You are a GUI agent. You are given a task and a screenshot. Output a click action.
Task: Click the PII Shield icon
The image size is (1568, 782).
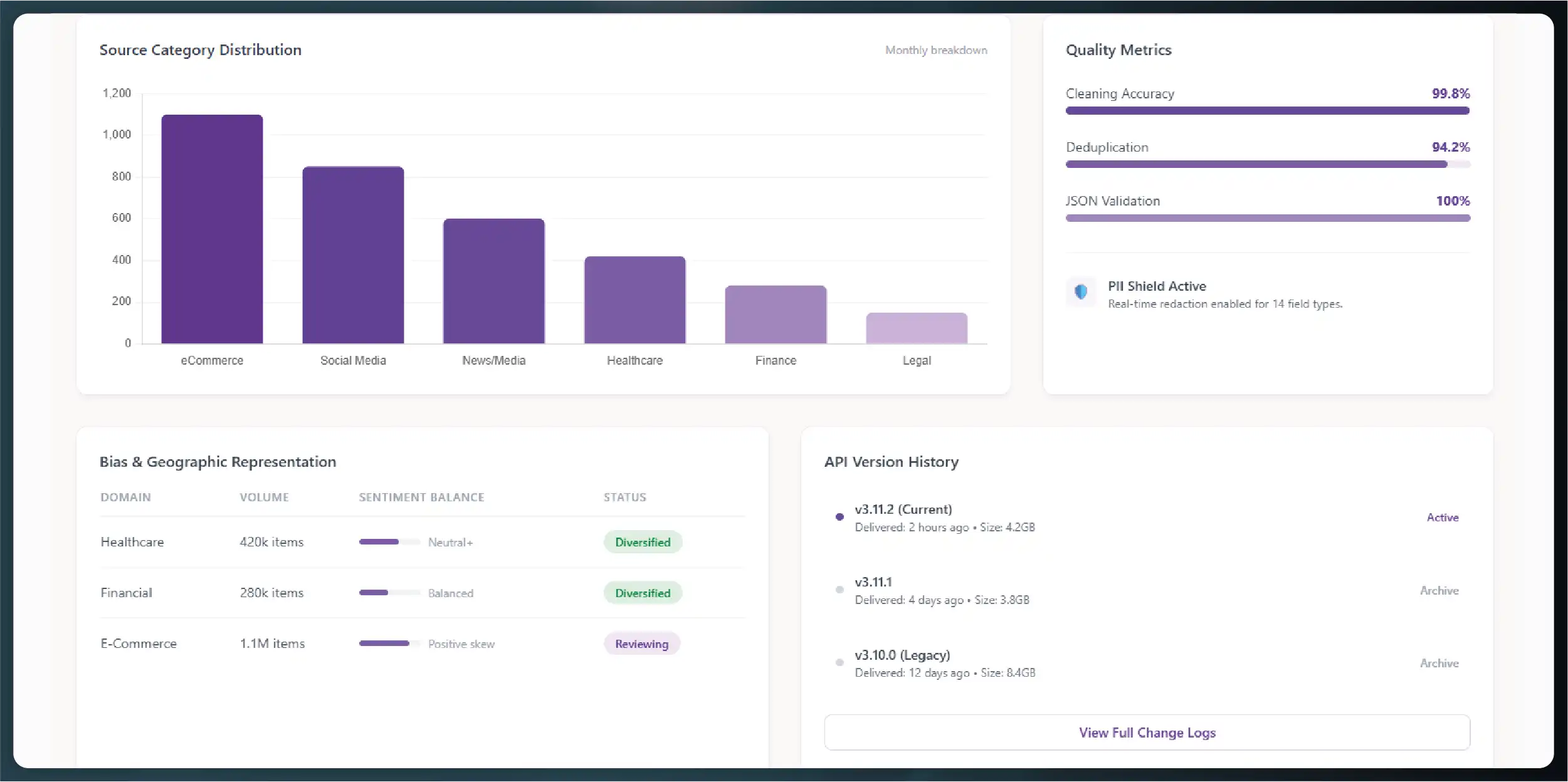(1080, 293)
